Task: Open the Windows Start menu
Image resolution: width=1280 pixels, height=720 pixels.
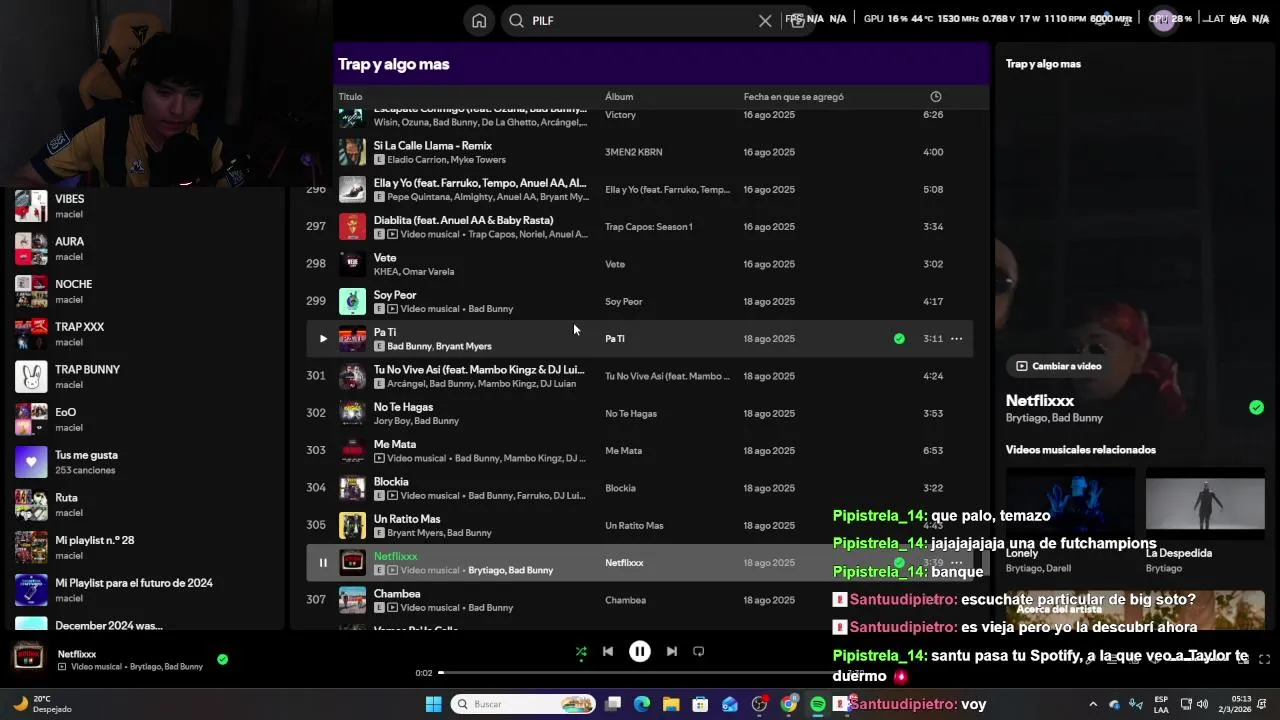Action: pyautogui.click(x=433, y=704)
